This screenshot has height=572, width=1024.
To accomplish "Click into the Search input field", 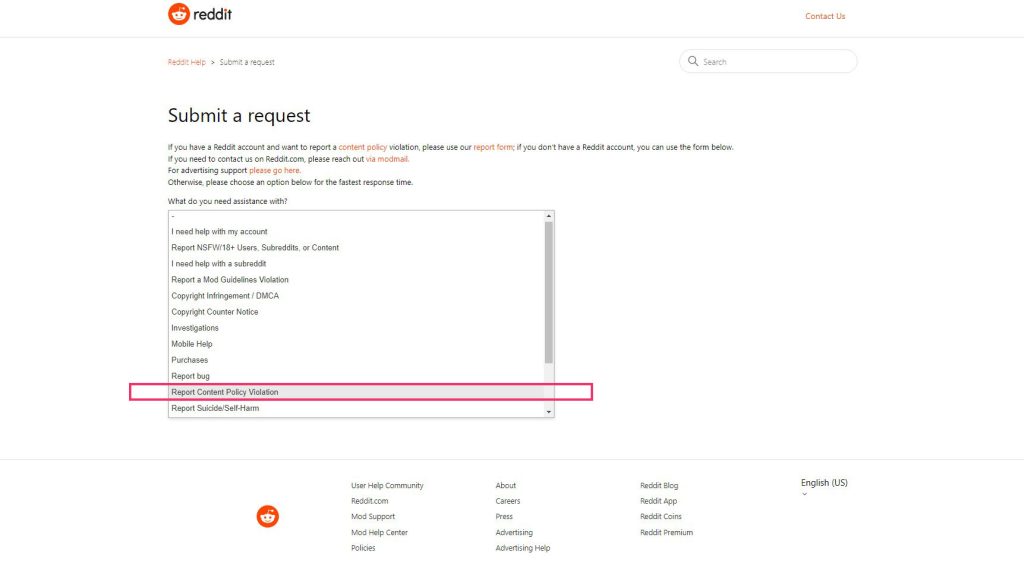I will pos(775,62).
